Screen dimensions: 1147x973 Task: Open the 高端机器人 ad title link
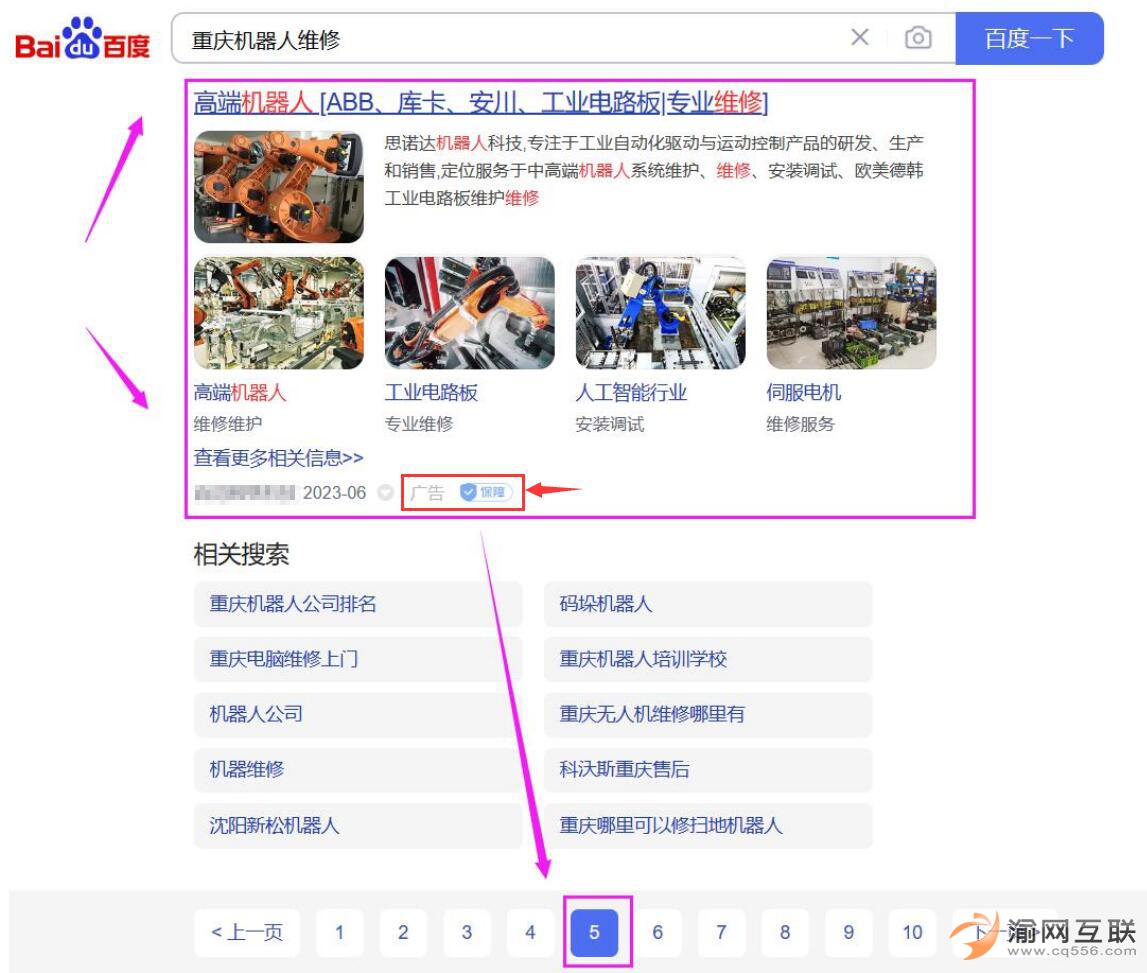point(480,102)
